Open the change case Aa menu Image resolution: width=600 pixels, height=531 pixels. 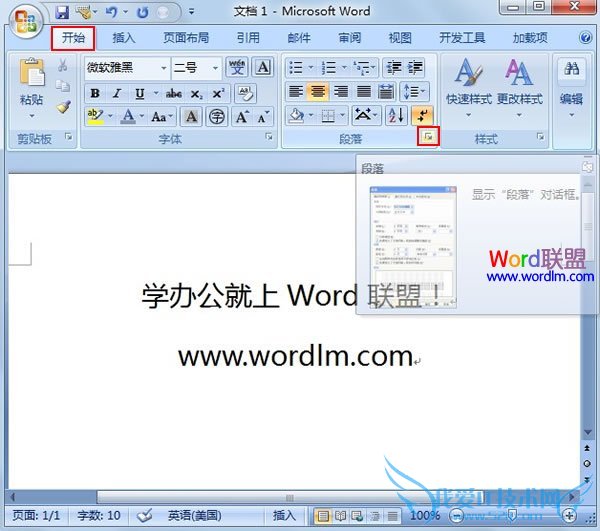point(161,116)
